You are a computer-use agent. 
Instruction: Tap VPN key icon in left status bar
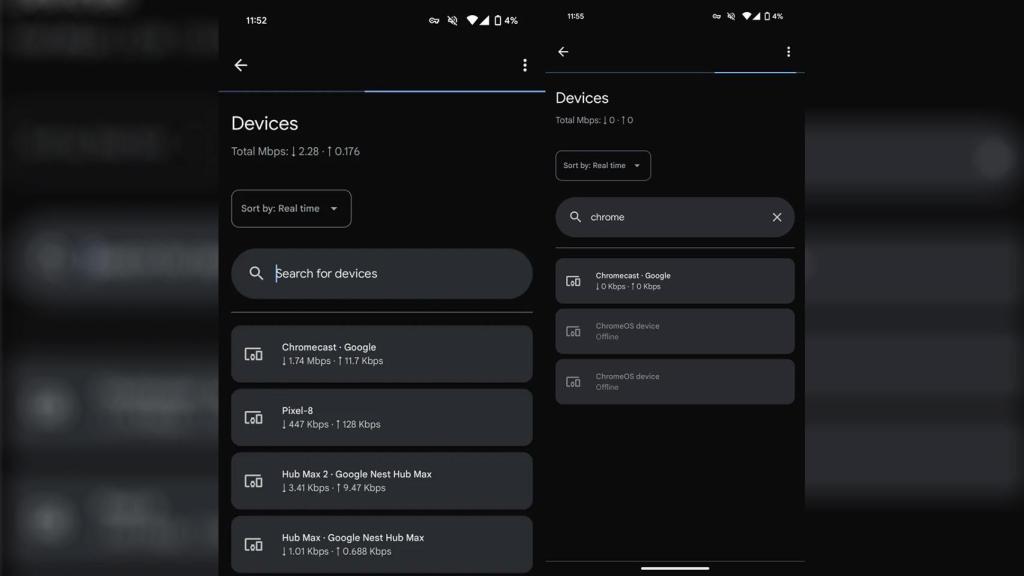434,20
